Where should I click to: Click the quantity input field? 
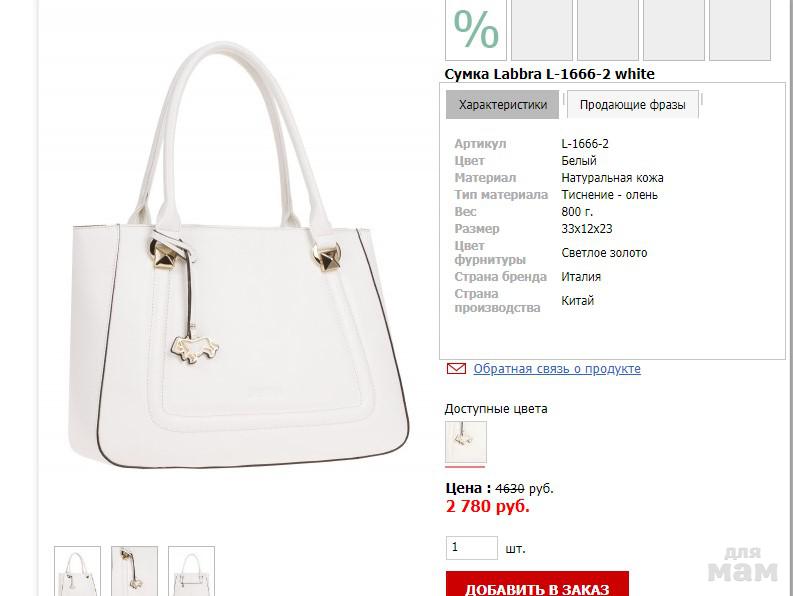(471, 548)
